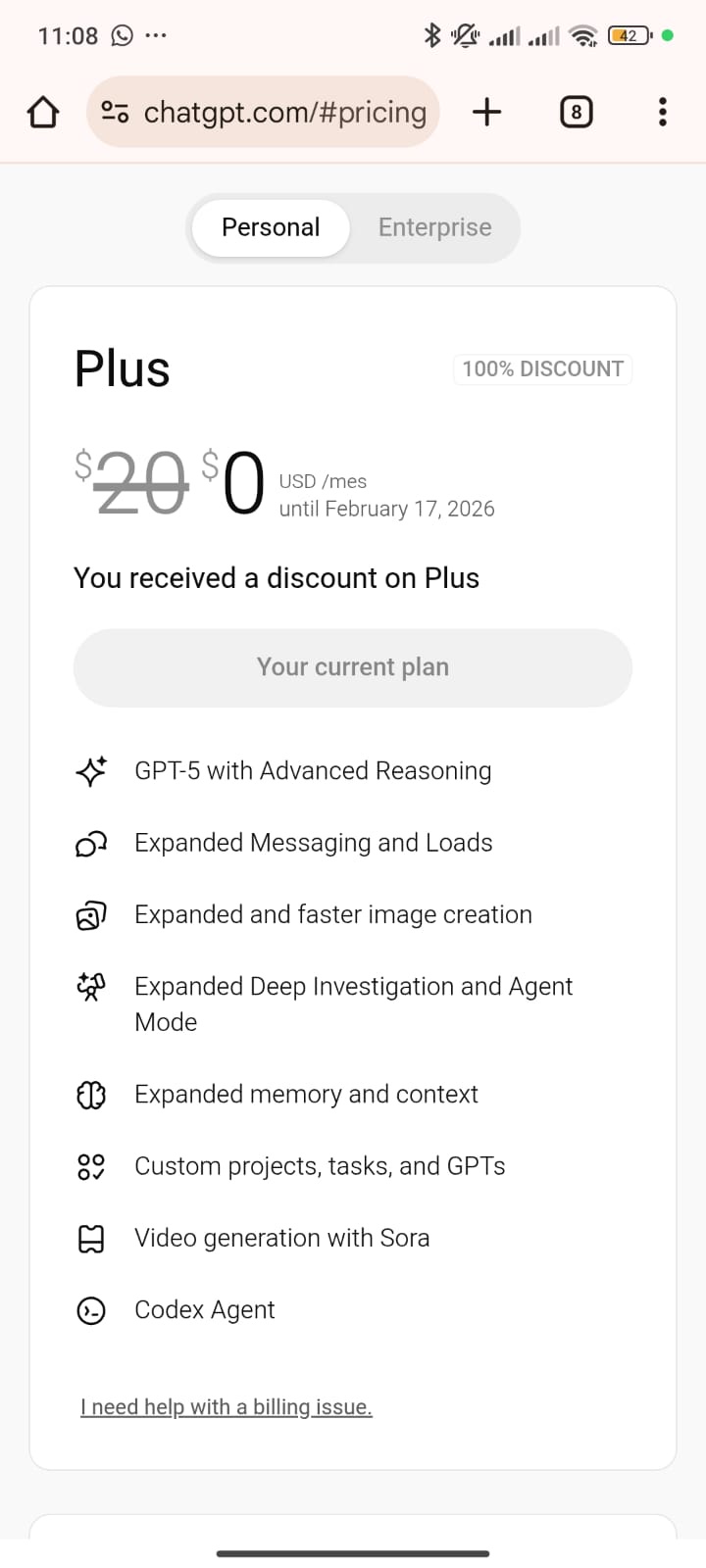Click the Sora video generation icon
The height and width of the screenshot is (1568, 706).
[x=91, y=1239]
